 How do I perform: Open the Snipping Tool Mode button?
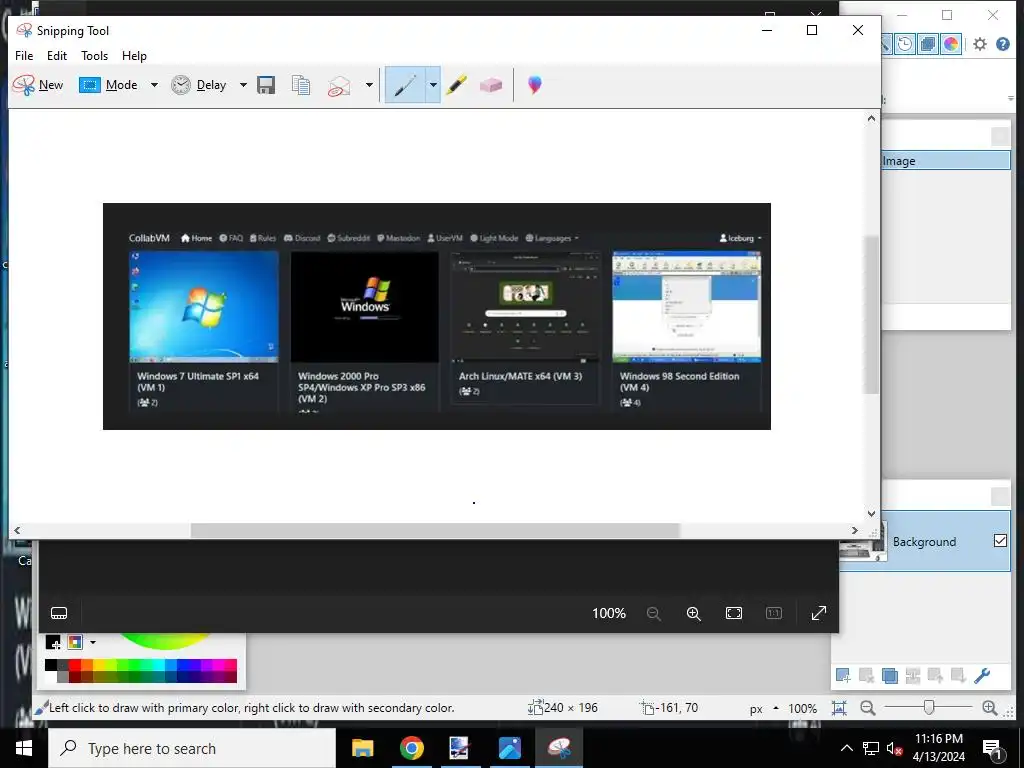click(108, 85)
